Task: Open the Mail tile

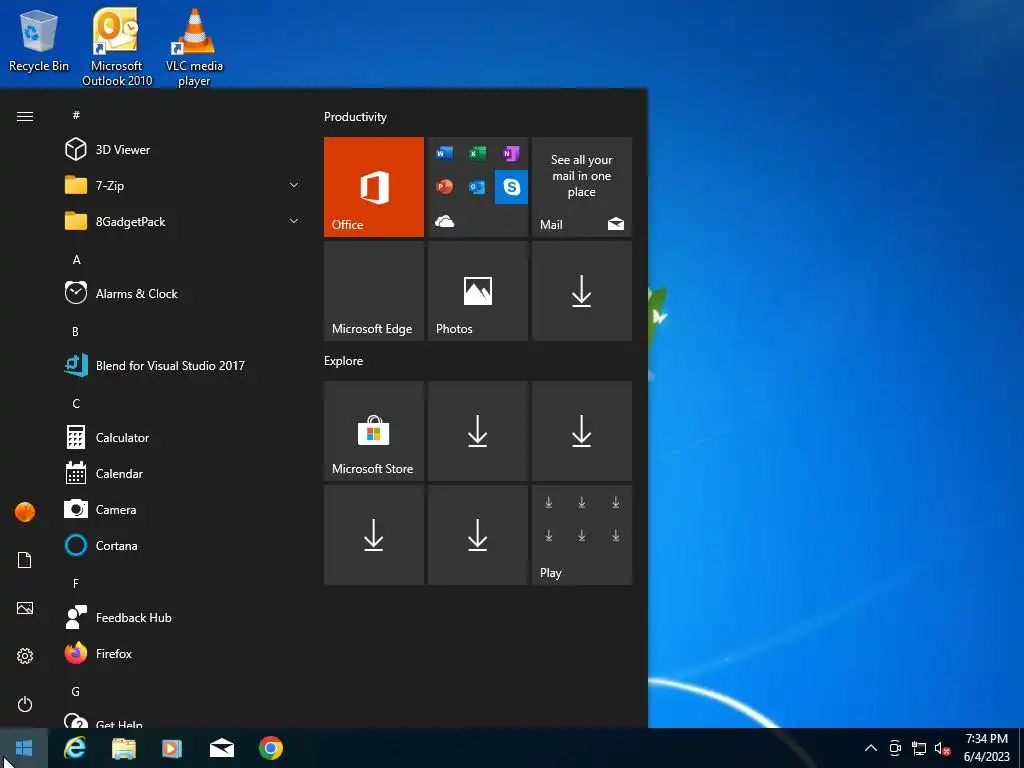Action: [582, 187]
